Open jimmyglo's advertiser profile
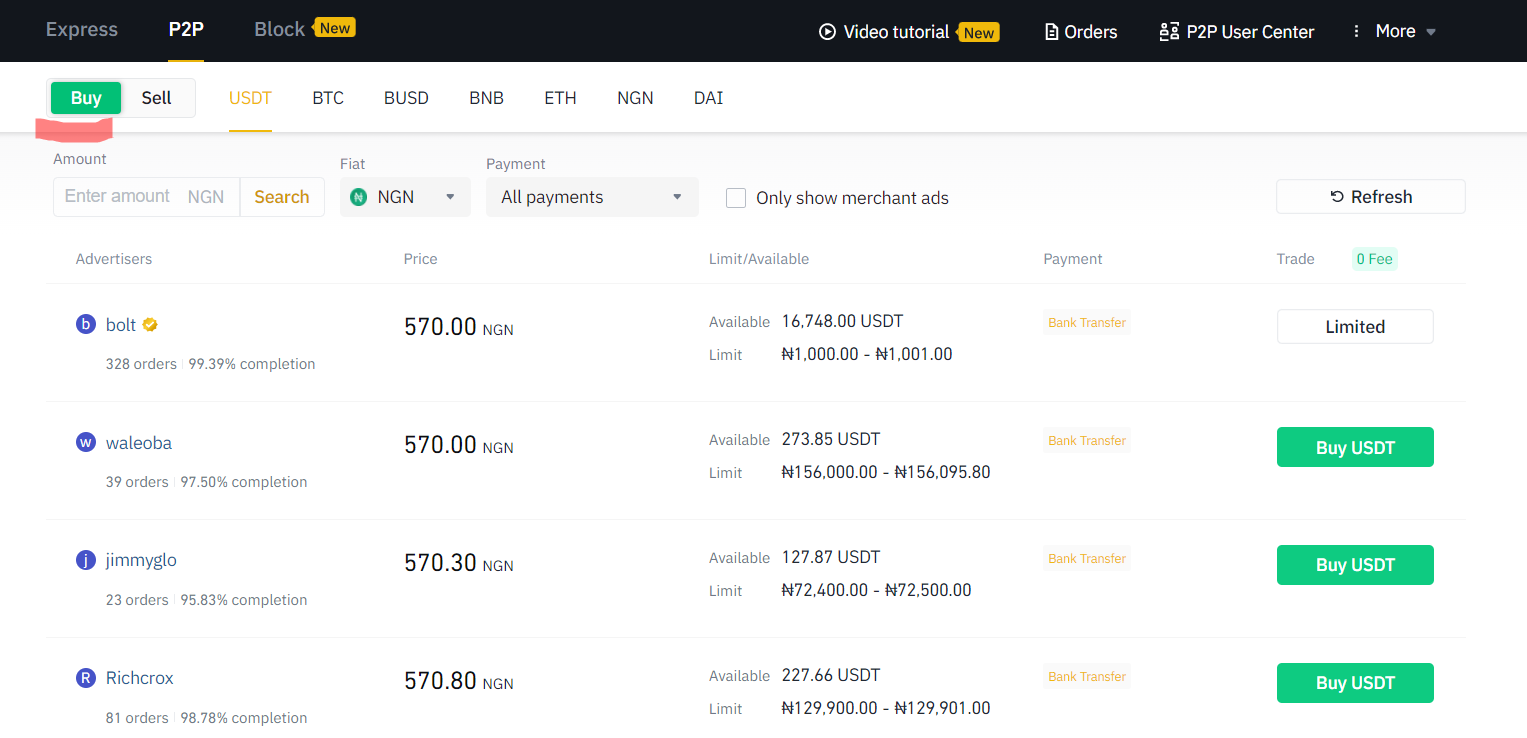1527x738 pixels. click(141, 560)
